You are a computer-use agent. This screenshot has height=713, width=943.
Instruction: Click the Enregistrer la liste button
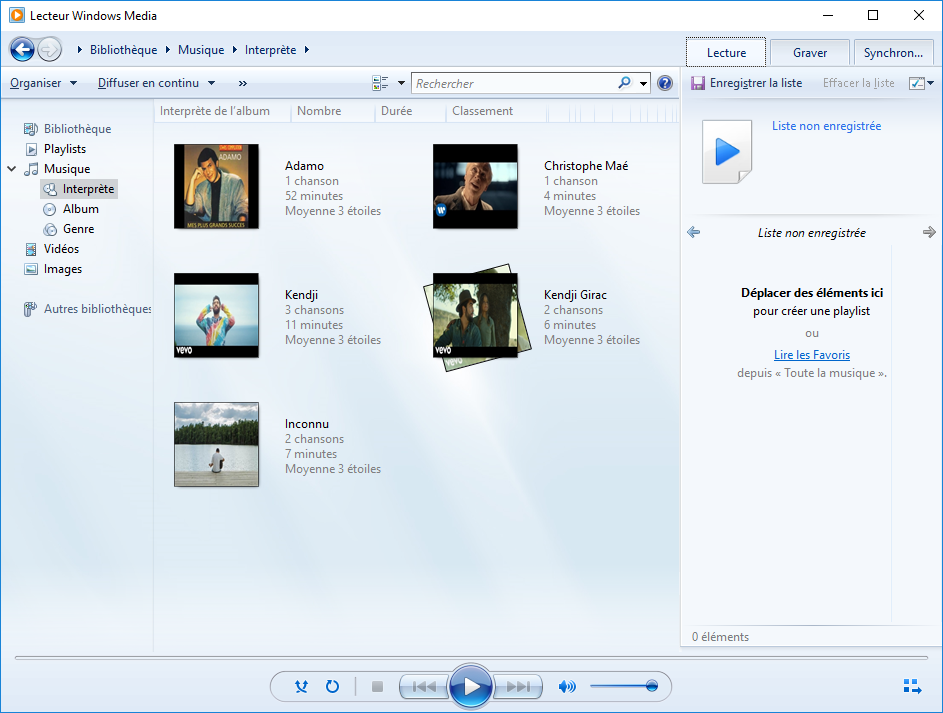coord(746,83)
